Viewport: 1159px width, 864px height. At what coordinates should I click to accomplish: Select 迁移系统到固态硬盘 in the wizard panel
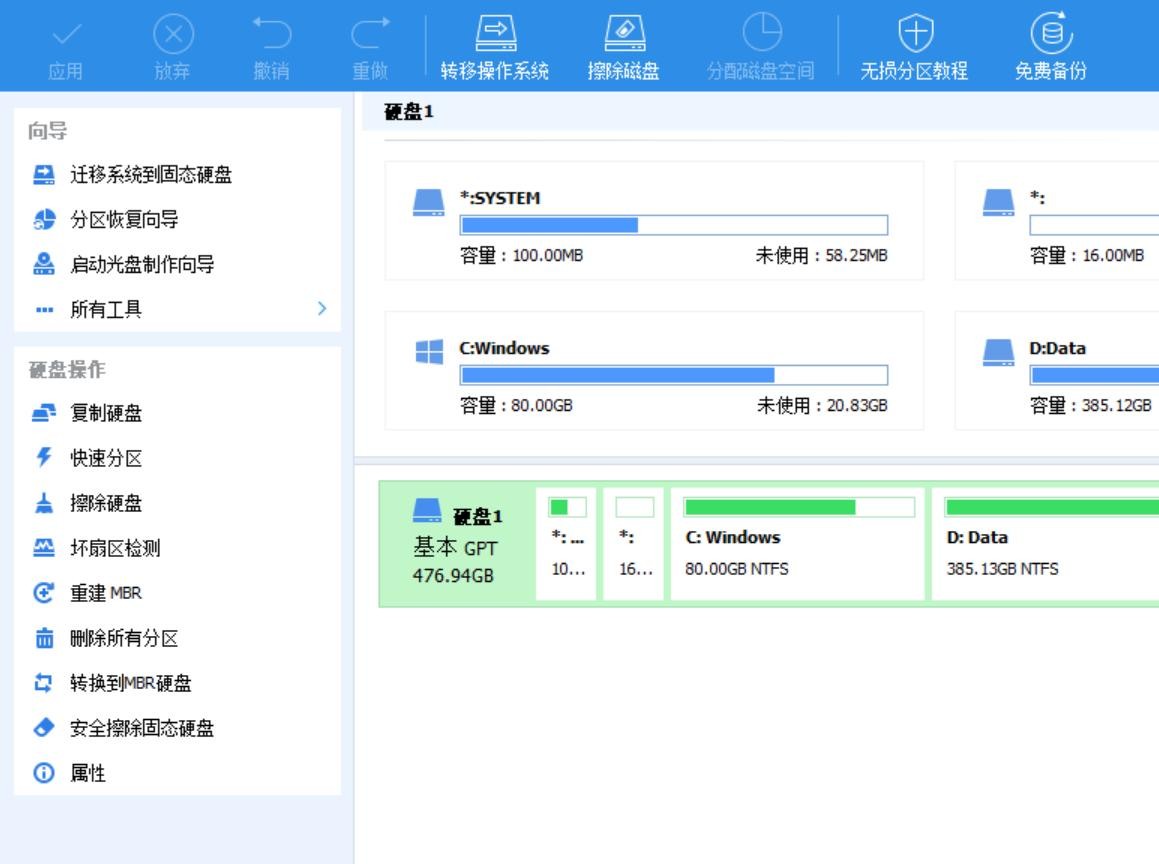coord(150,175)
